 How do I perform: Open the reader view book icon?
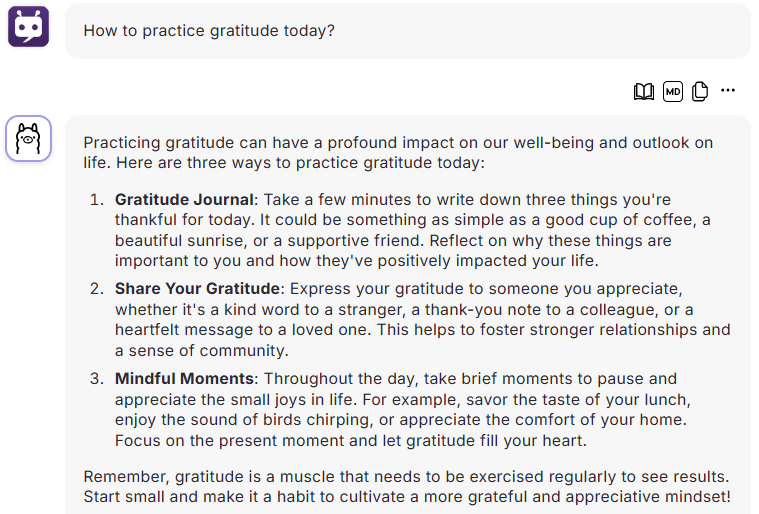coord(643,91)
